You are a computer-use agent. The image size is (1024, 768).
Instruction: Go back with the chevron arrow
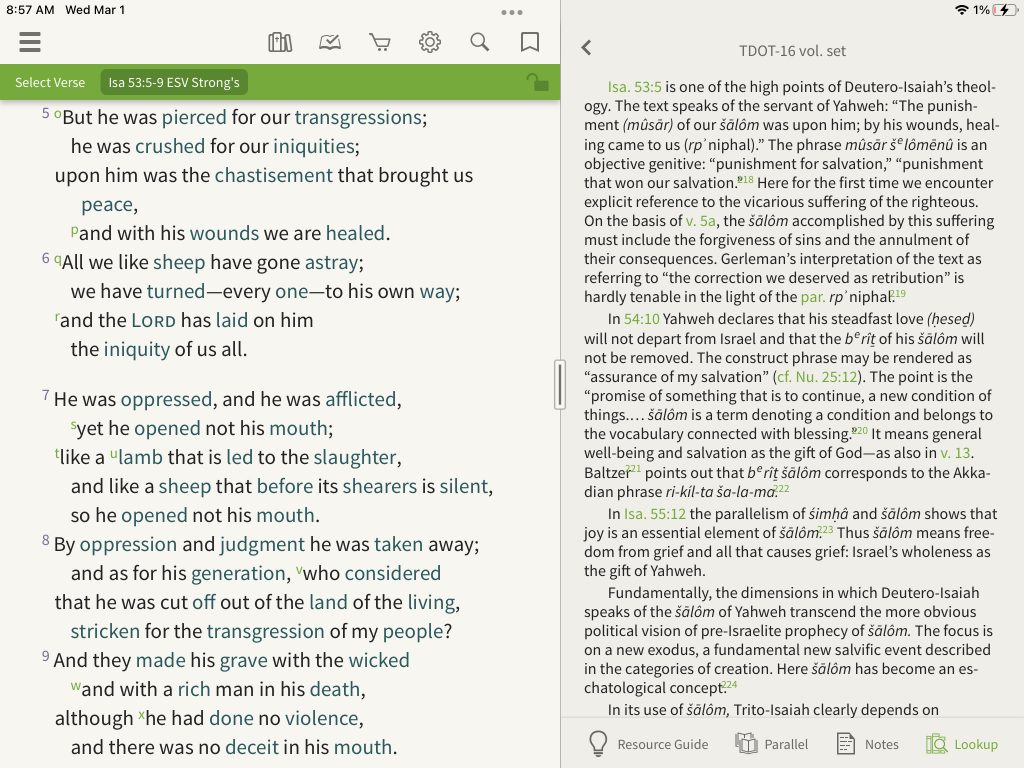586,48
